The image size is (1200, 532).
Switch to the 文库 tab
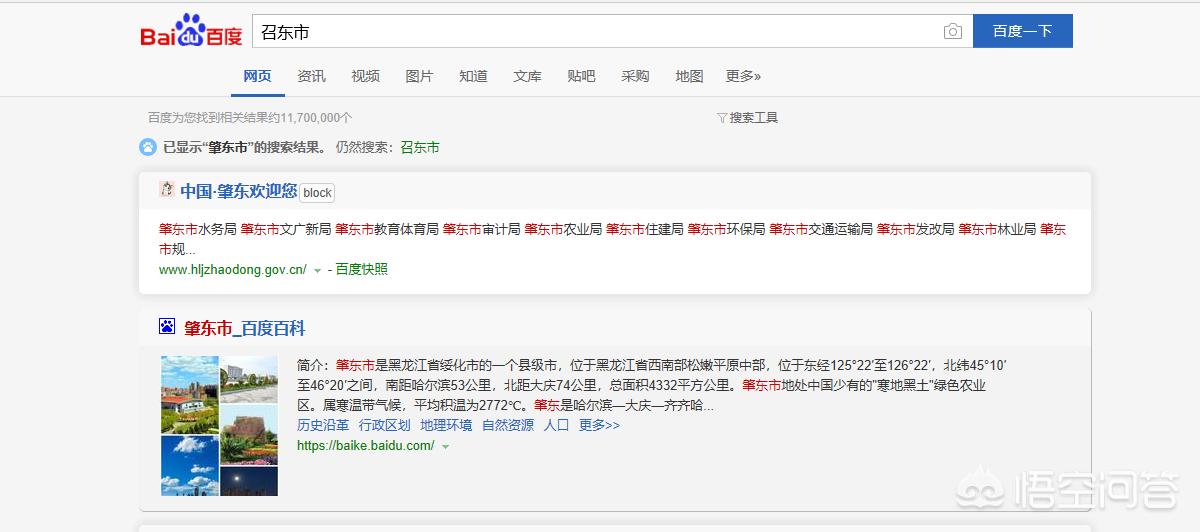(527, 76)
